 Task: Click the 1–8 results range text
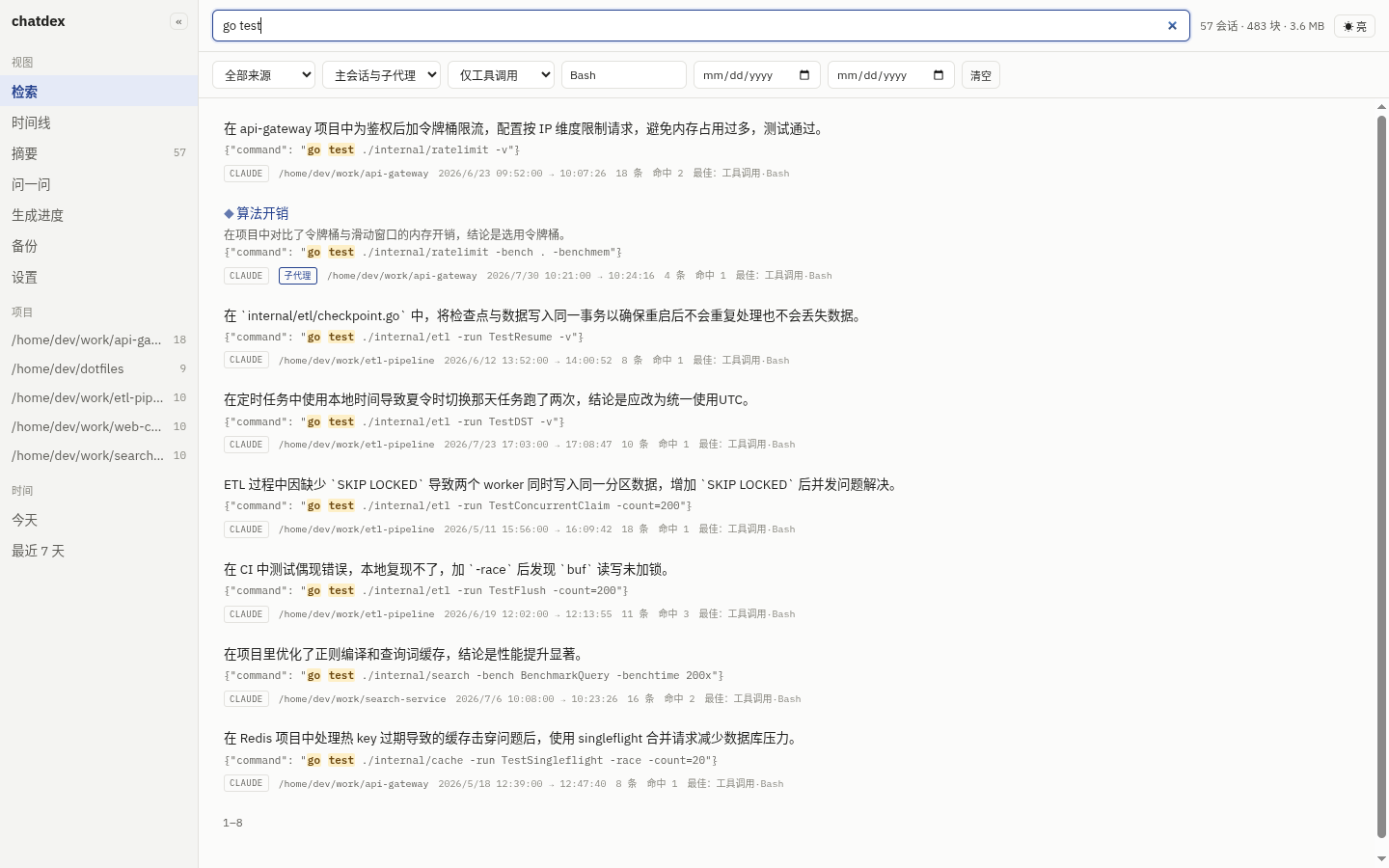click(x=232, y=823)
